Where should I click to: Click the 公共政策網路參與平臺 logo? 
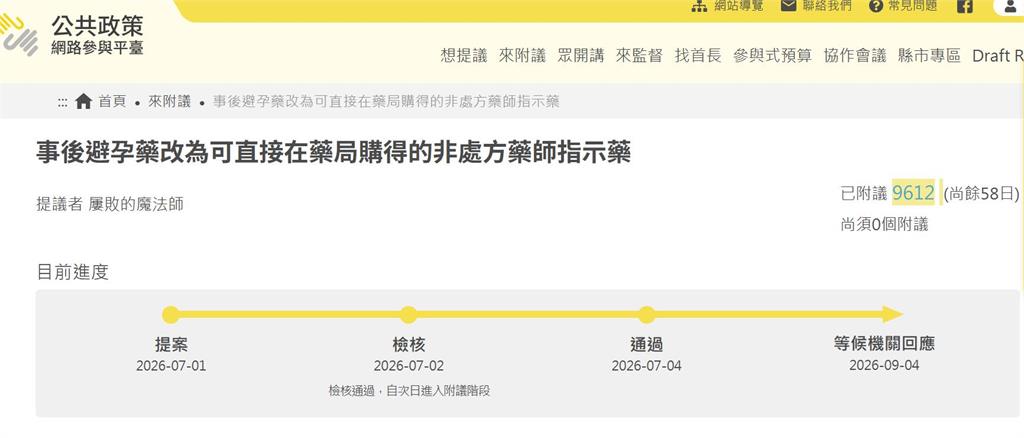coord(72,34)
